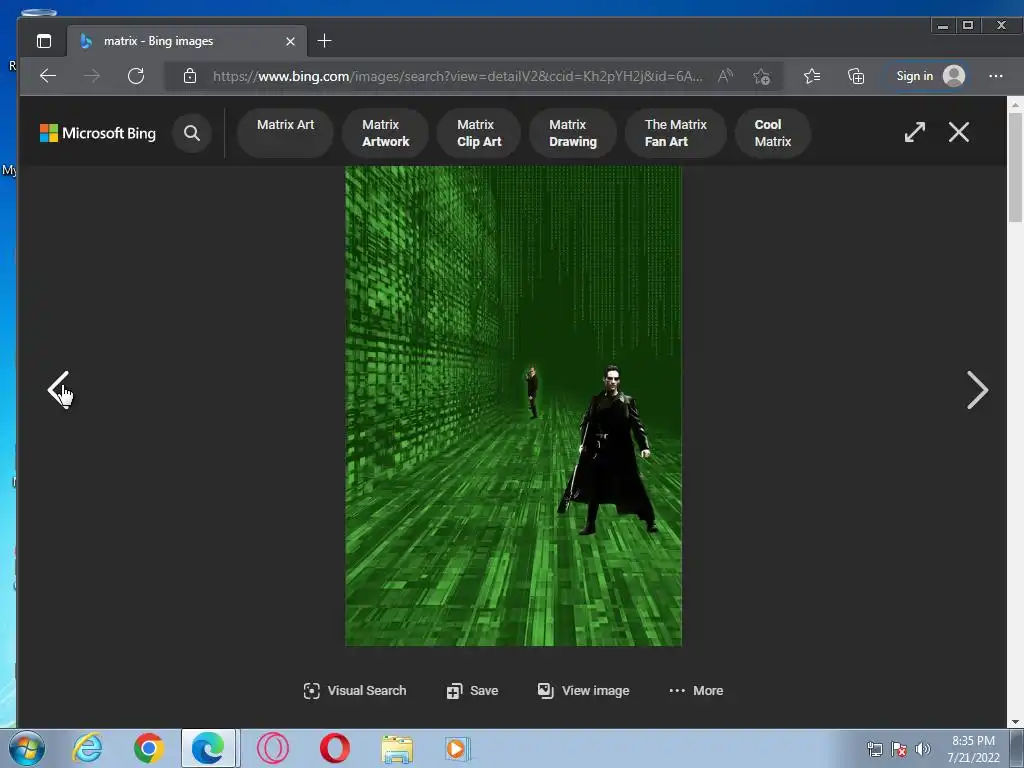
Task: Save the image to collection
Action: [x=472, y=691]
